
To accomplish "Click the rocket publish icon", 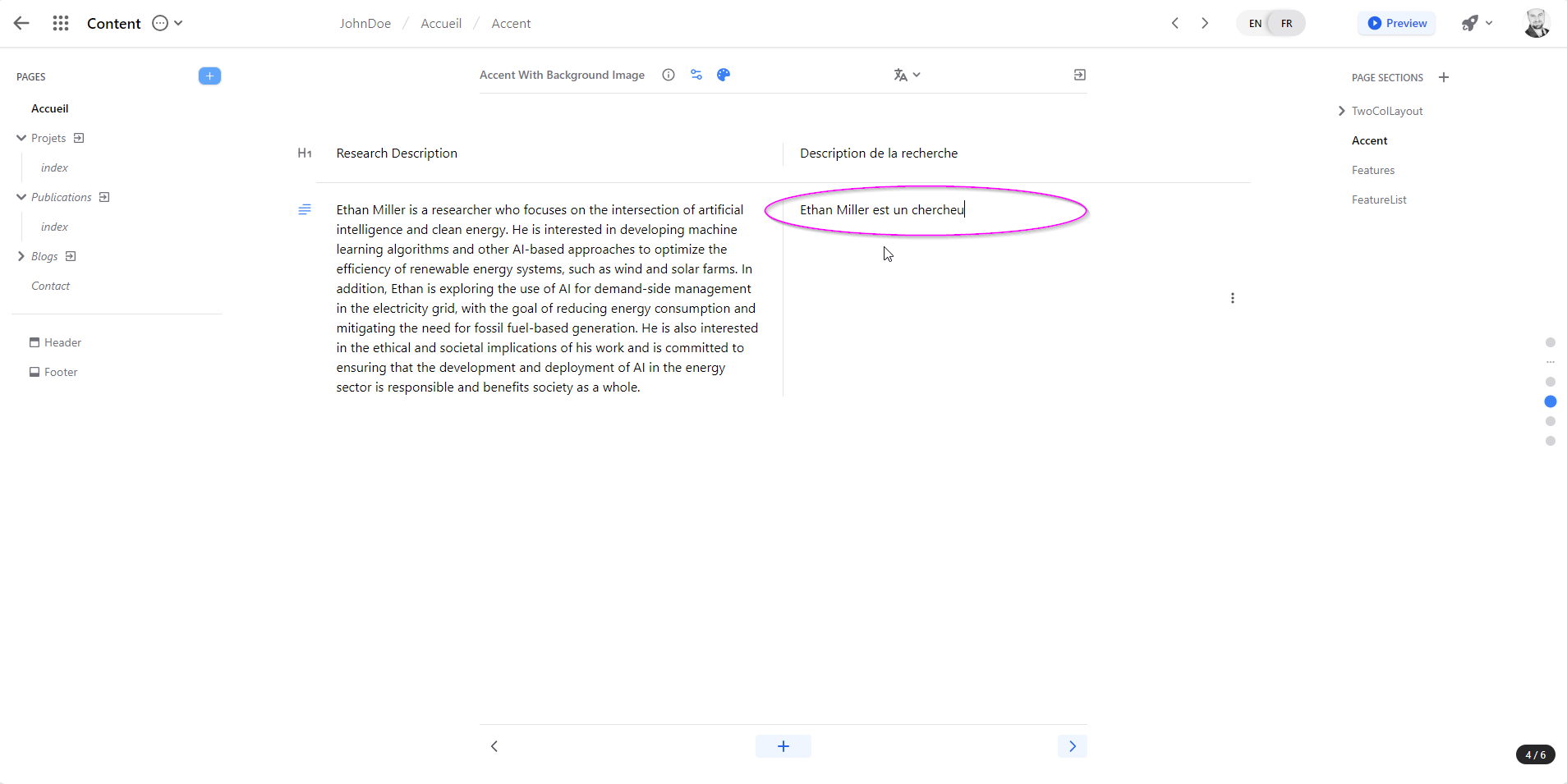I will tap(1469, 24).
